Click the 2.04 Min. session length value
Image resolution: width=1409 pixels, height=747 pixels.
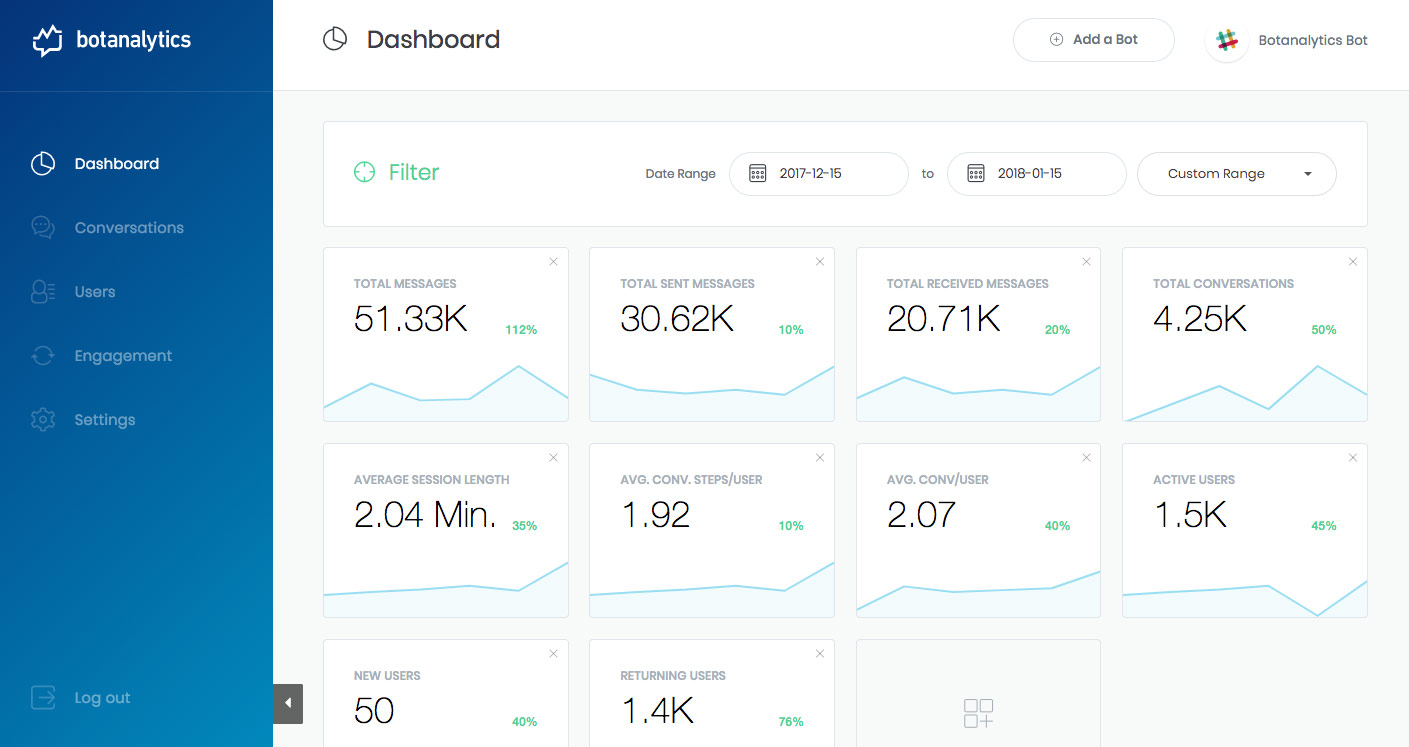pos(425,515)
